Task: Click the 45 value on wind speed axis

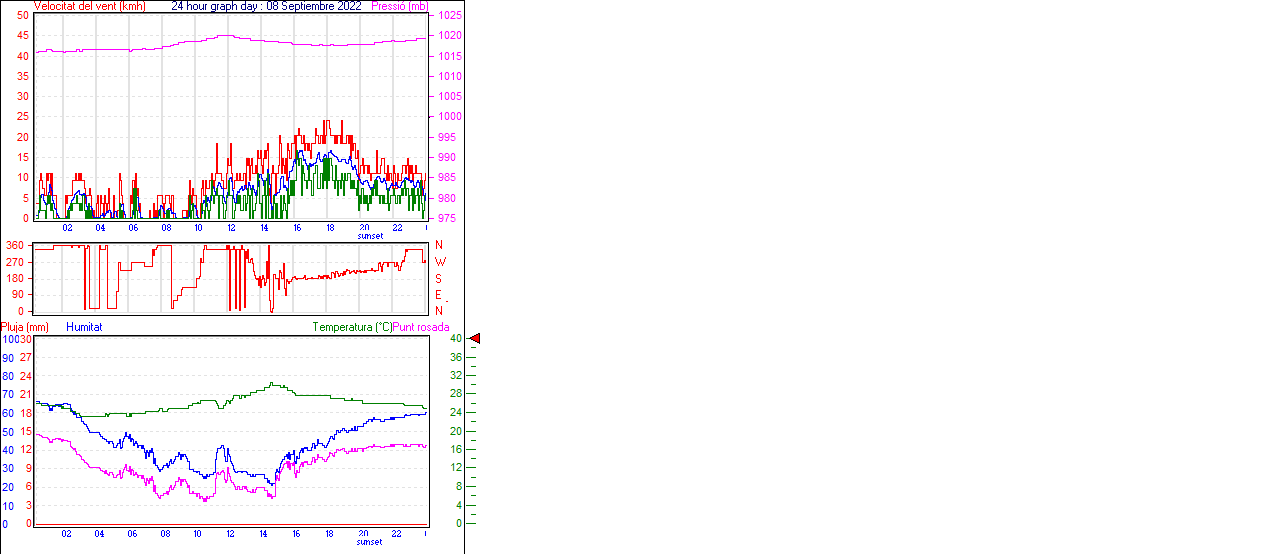Action: pyautogui.click(x=23, y=36)
